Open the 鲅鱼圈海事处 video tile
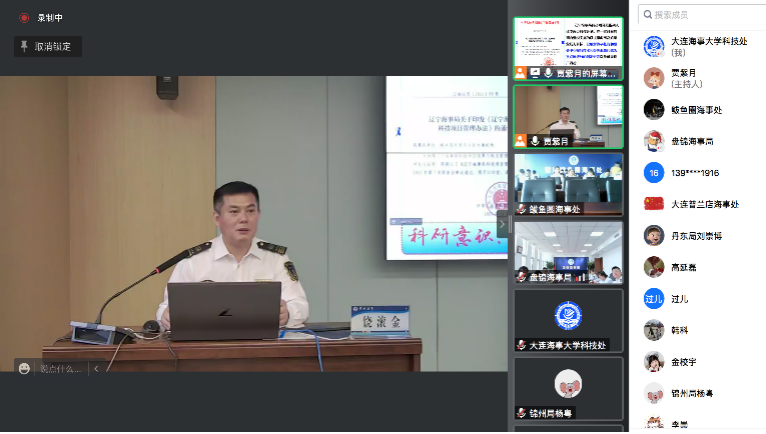Screen dimensions: 766x434 pos(568,183)
